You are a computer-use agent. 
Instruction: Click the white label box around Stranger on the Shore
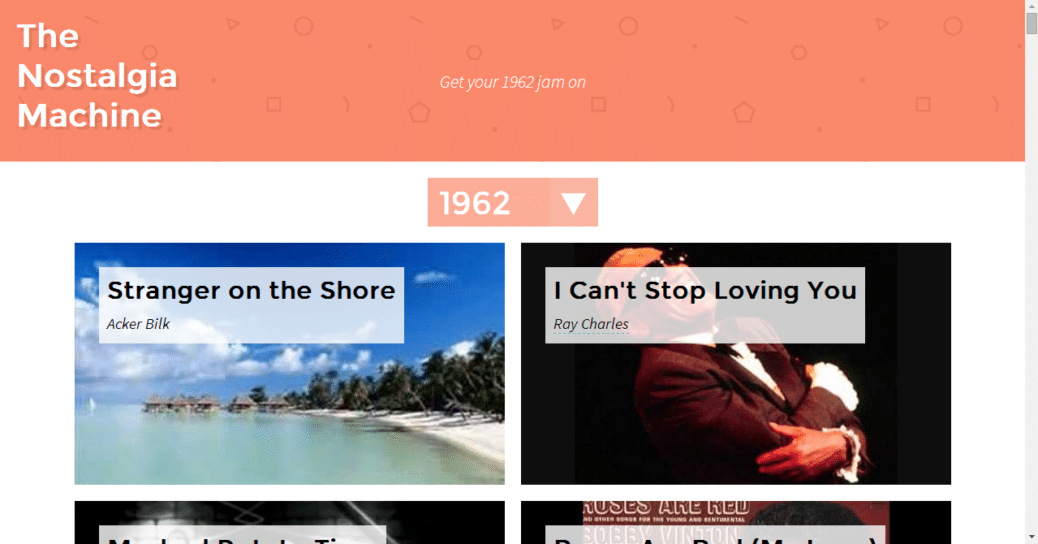(x=251, y=305)
